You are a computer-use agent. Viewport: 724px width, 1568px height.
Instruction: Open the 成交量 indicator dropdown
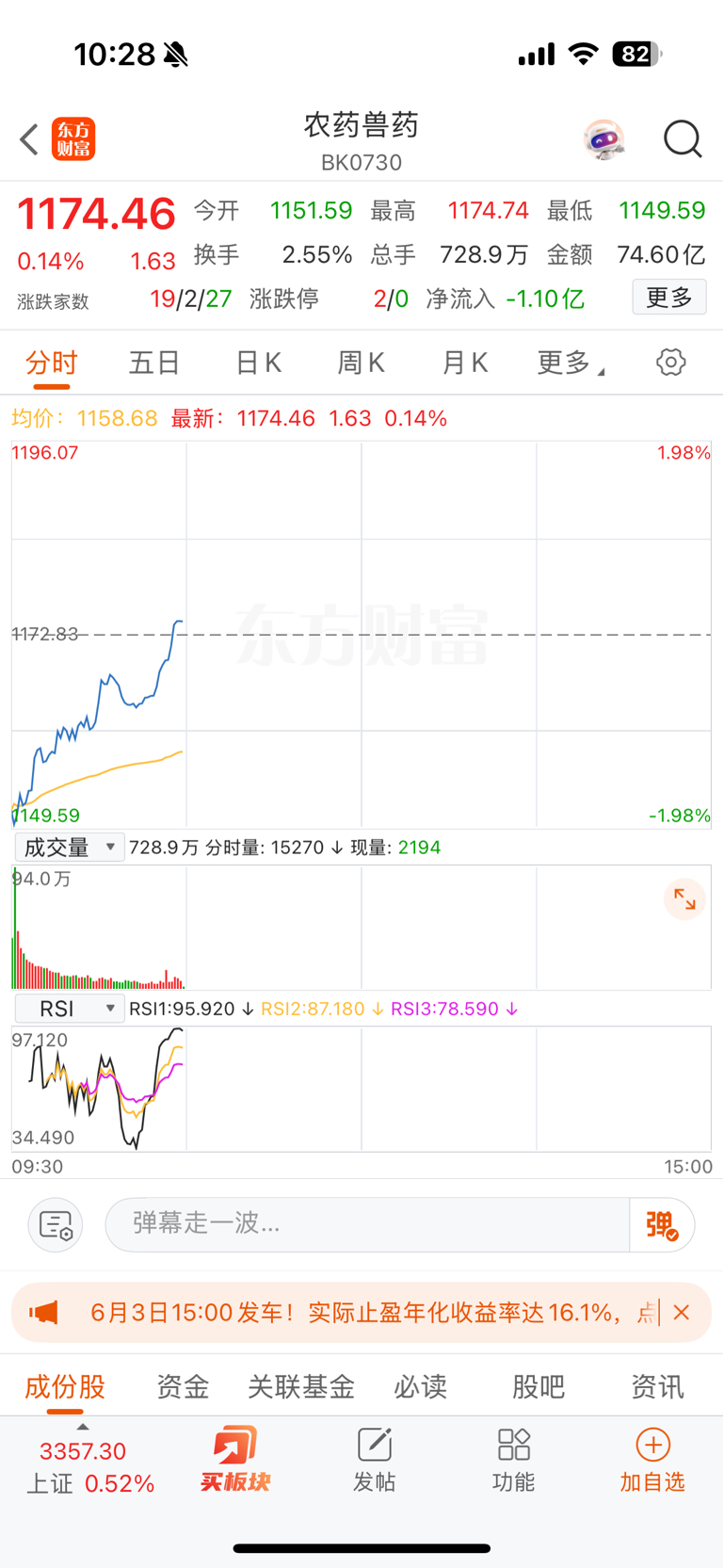point(69,848)
